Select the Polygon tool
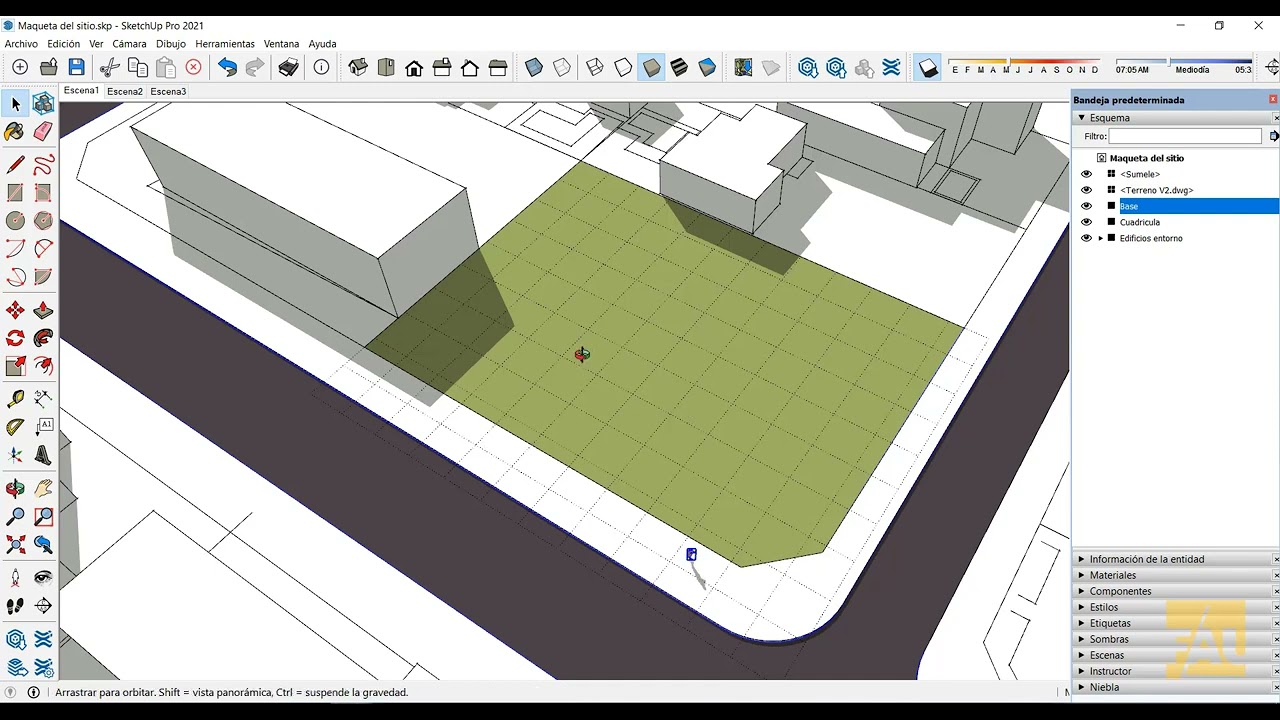The width and height of the screenshot is (1280, 720). pyautogui.click(x=43, y=221)
